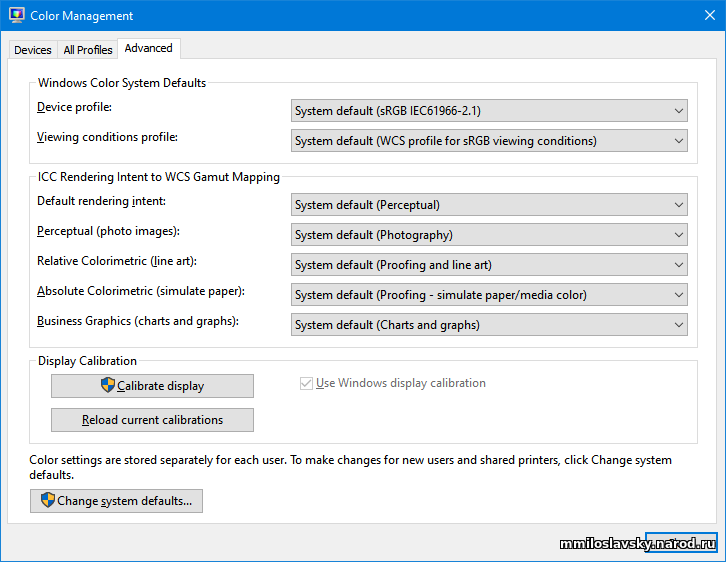Click the Calibrate display button
This screenshot has width=726, height=562.
152,386
